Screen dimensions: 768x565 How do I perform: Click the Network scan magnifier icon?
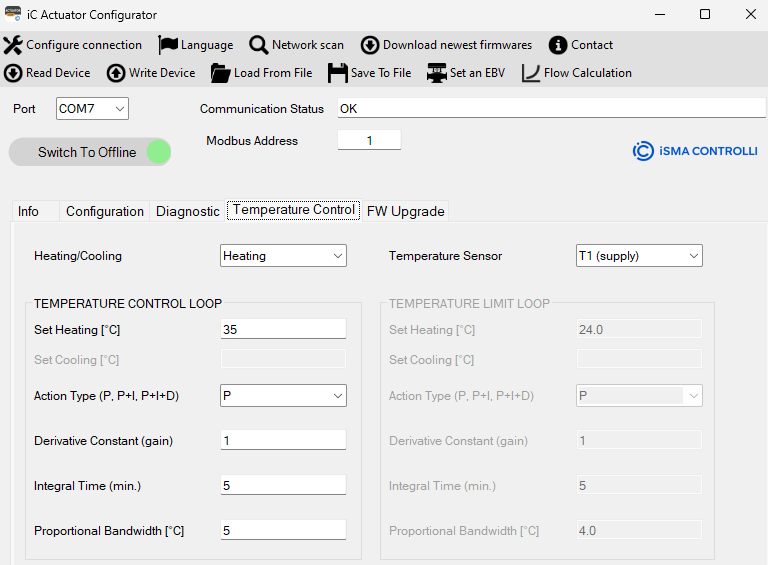(258, 45)
